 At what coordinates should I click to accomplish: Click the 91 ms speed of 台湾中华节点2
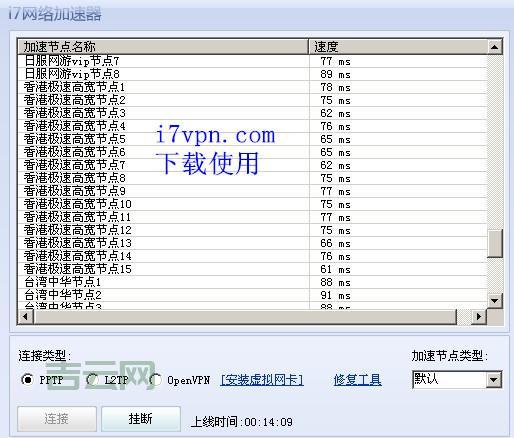pyautogui.click(x=335, y=295)
